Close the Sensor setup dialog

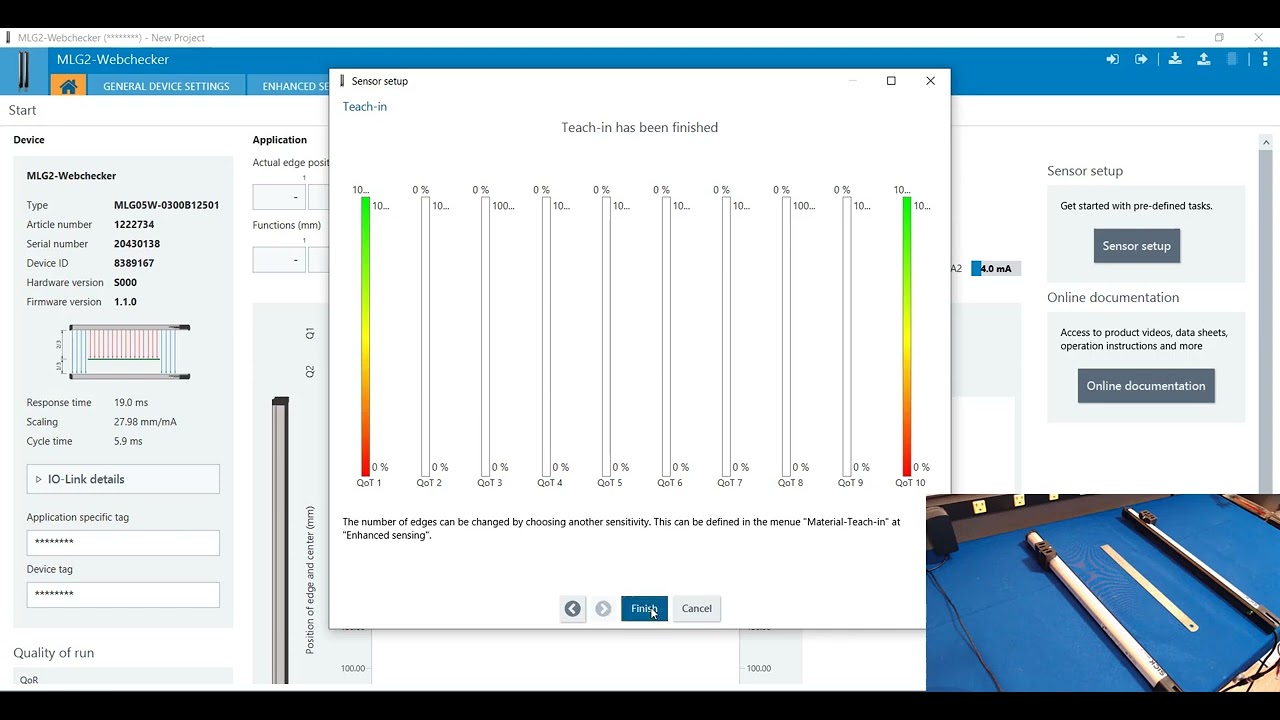pyautogui.click(x=930, y=81)
